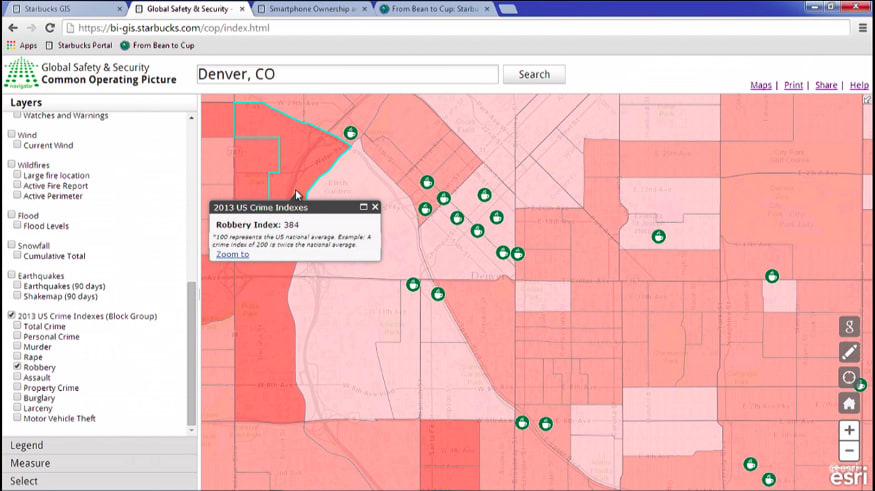Image resolution: width=875 pixels, height=491 pixels.
Task: Open the Apps bookmark shortcut
Action: tap(22, 45)
